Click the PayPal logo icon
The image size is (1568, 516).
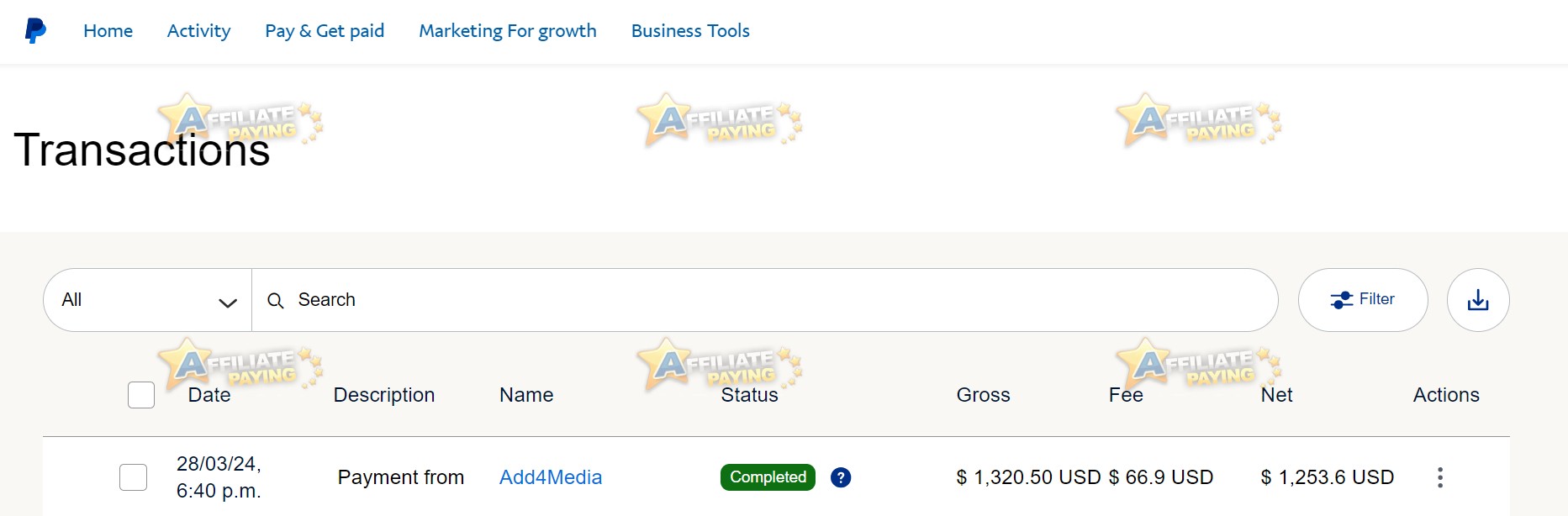coord(35,30)
